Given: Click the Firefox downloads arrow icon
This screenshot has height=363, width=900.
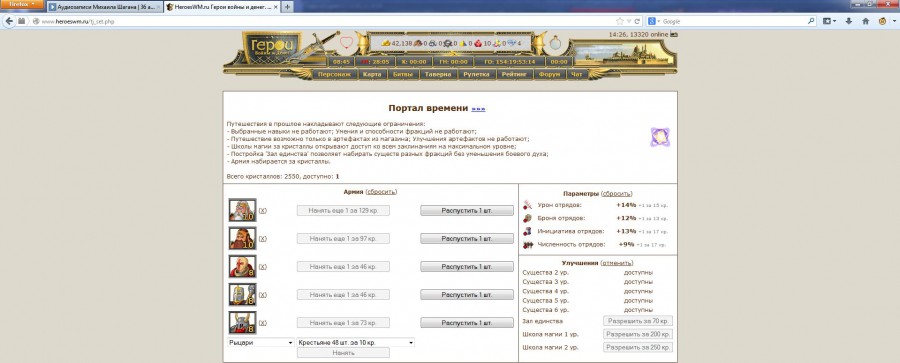Looking at the screenshot, I should [x=849, y=21].
